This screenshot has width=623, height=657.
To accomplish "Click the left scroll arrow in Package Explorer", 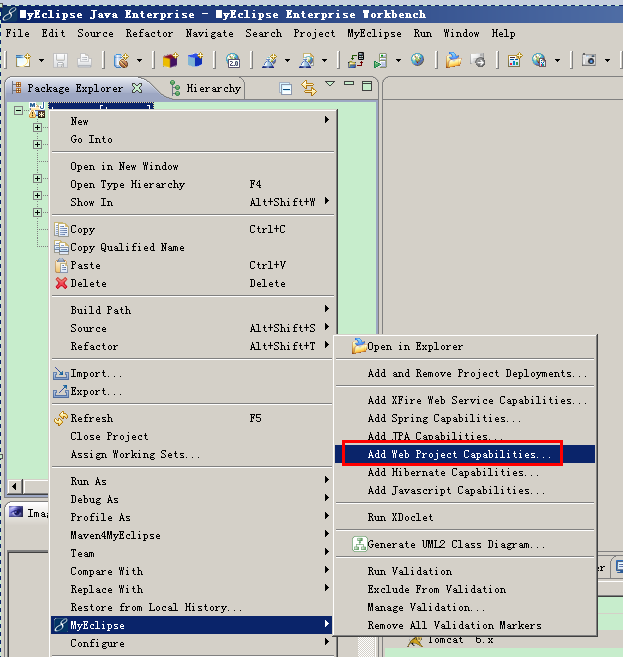I will pos(15,486).
